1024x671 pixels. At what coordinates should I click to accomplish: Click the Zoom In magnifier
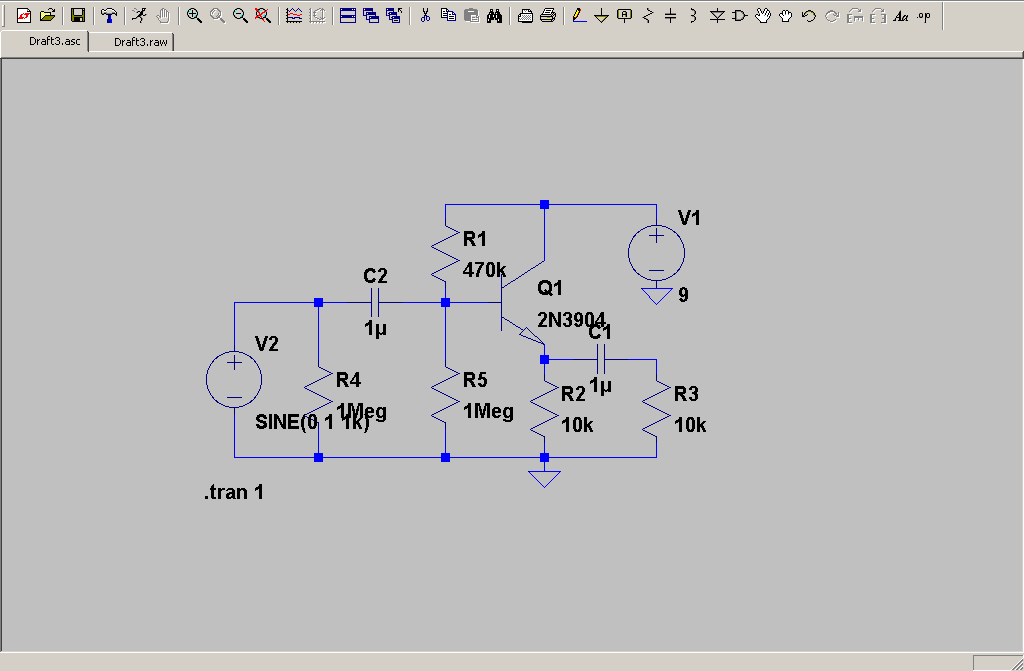194,15
